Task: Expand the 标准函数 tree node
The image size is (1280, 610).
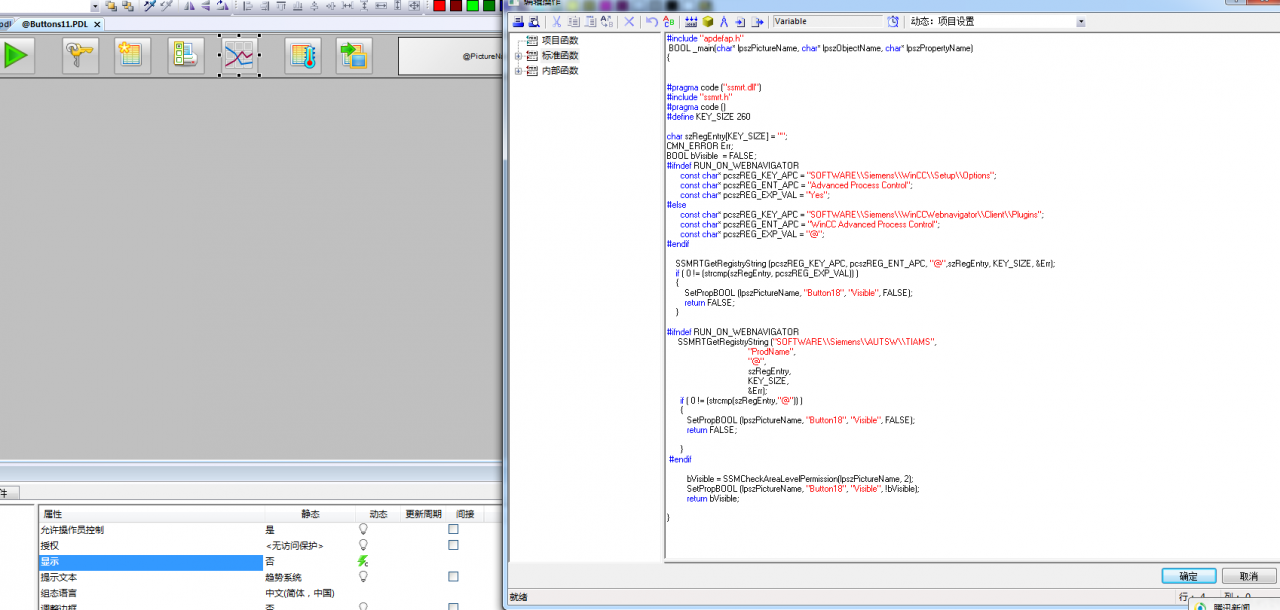Action: click(x=519, y=56)
